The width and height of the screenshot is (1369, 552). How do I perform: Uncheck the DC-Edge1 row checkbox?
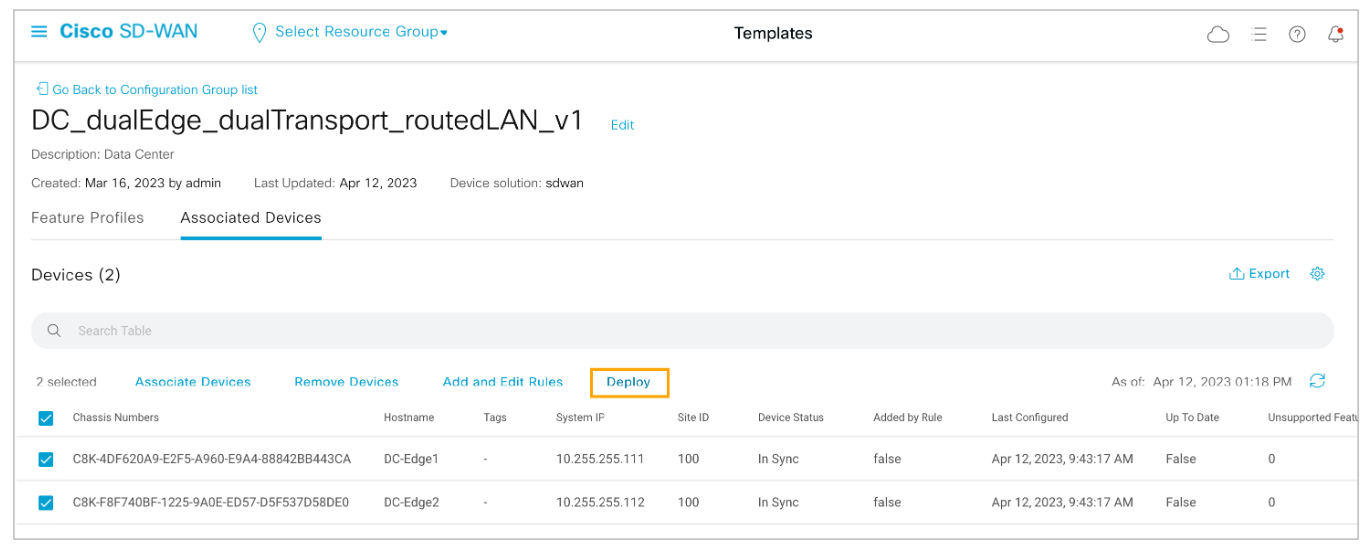point(45,460)
